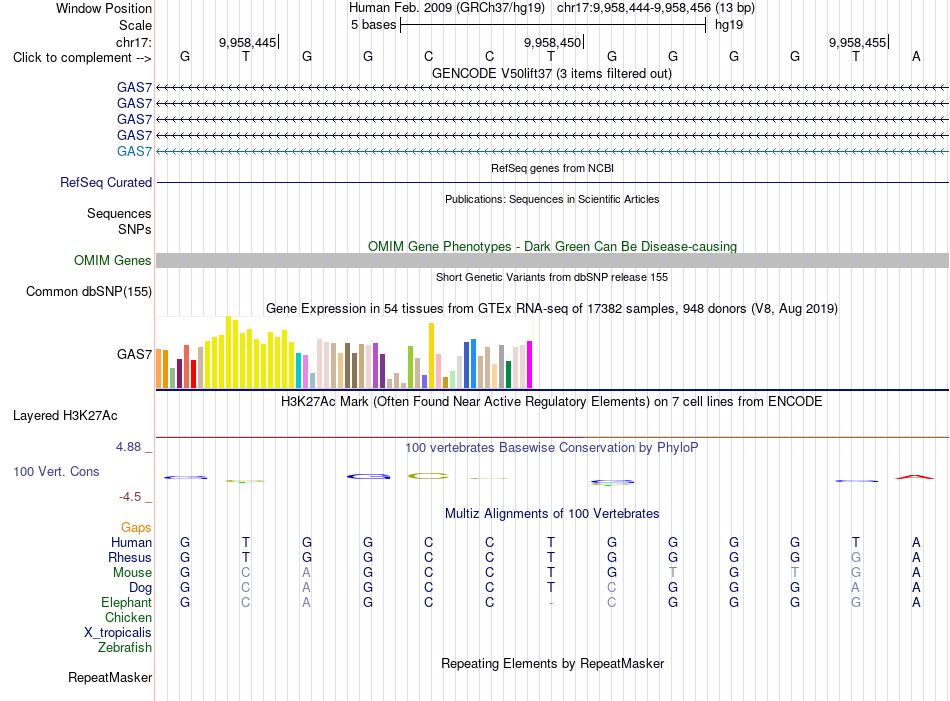The height and width of the screenshot is (701, 950).
Task: Click 'Publications: Sequences in Scientific Articles' title
Action: click(552, 199)
